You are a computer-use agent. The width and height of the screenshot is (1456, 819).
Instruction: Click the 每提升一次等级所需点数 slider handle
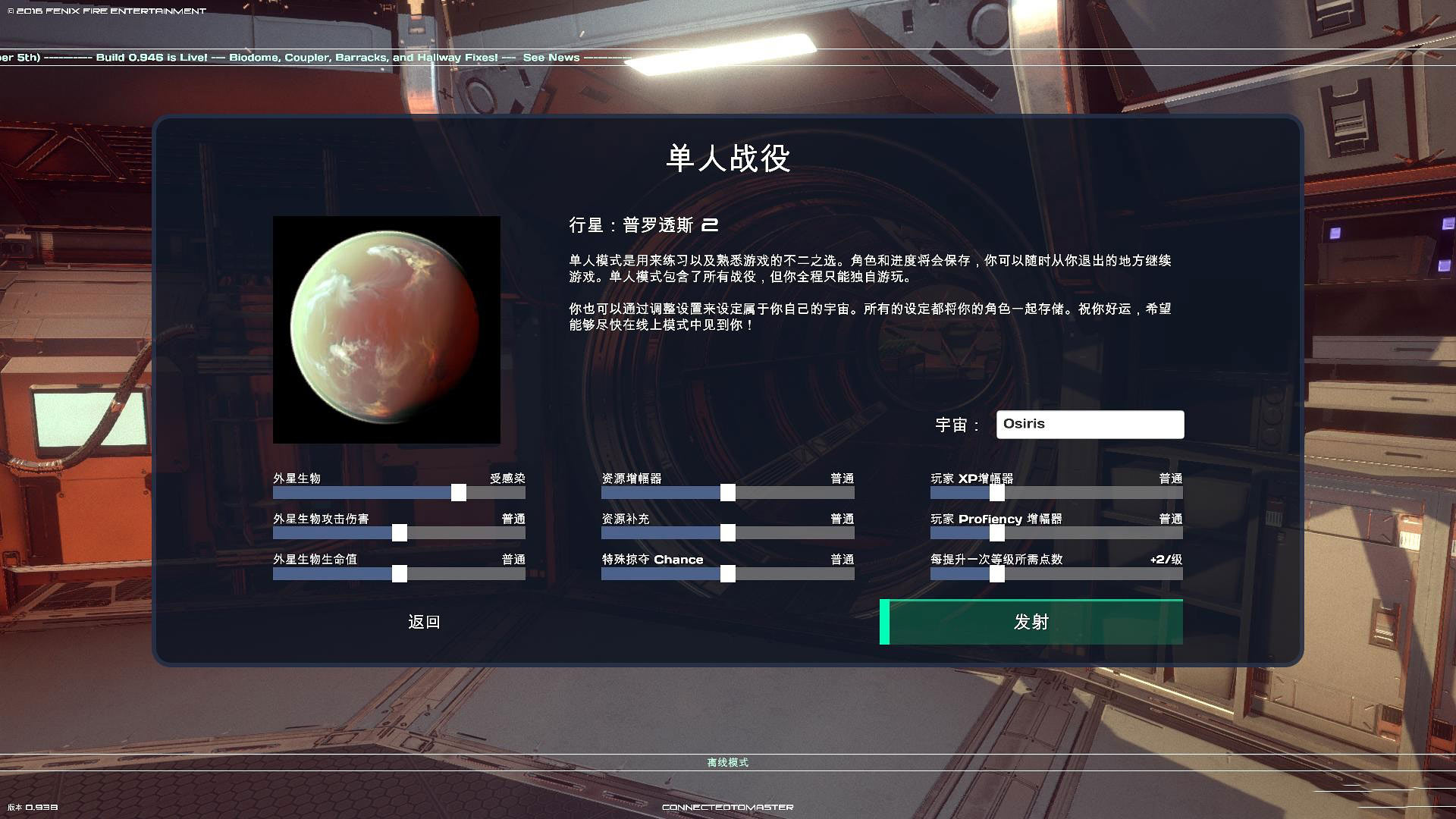(997, 574)
